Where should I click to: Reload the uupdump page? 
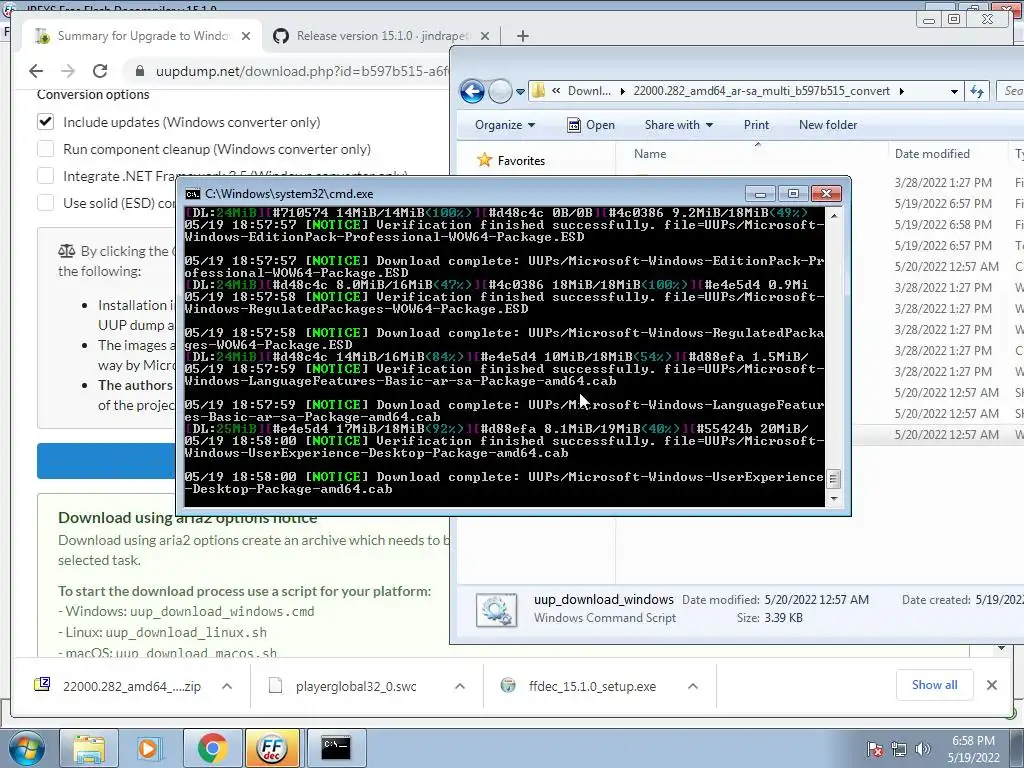click(100, 71)
